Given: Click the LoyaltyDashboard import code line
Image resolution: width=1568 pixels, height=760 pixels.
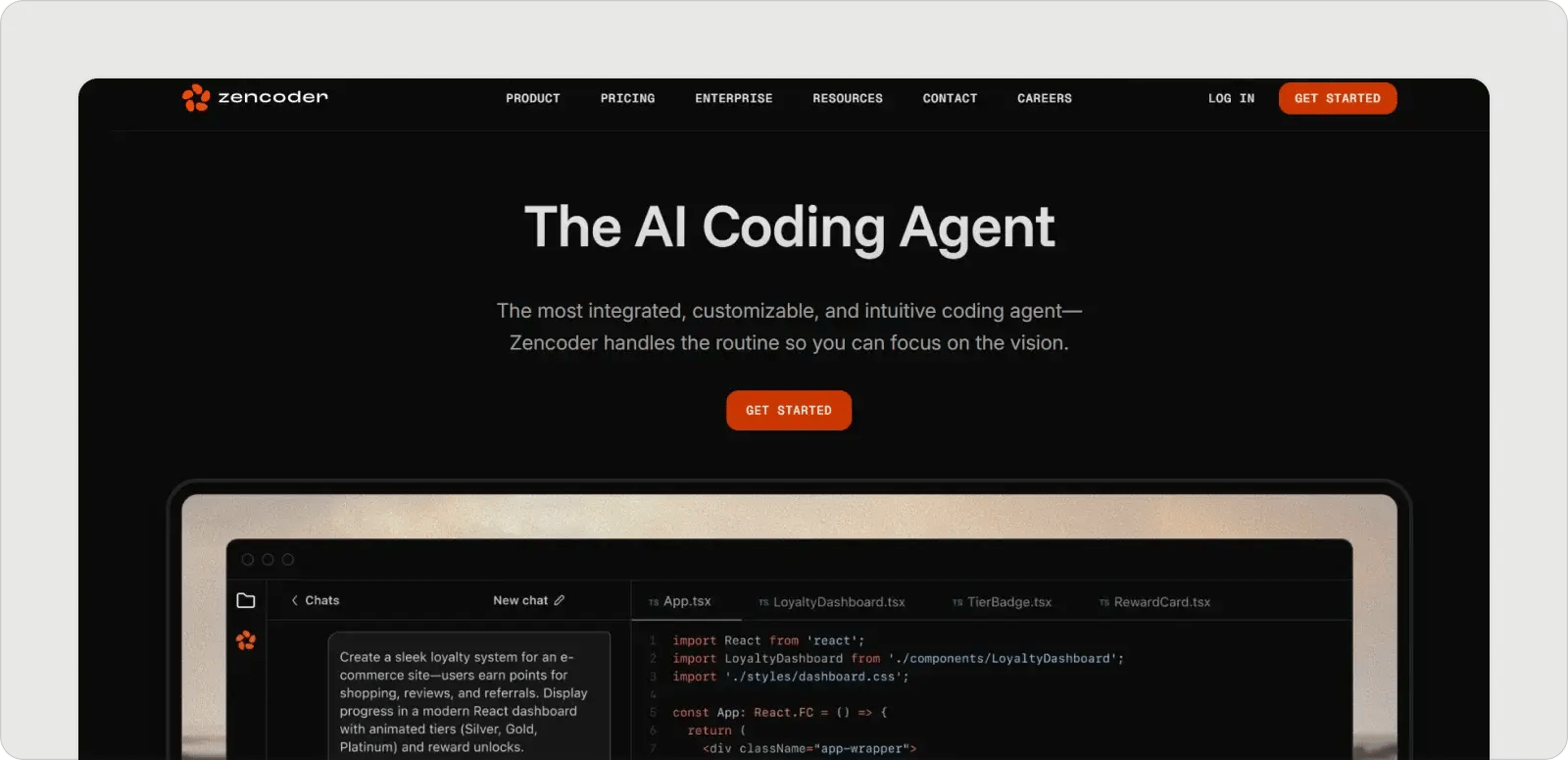Looking at the screenshot, I should [898, 659].
